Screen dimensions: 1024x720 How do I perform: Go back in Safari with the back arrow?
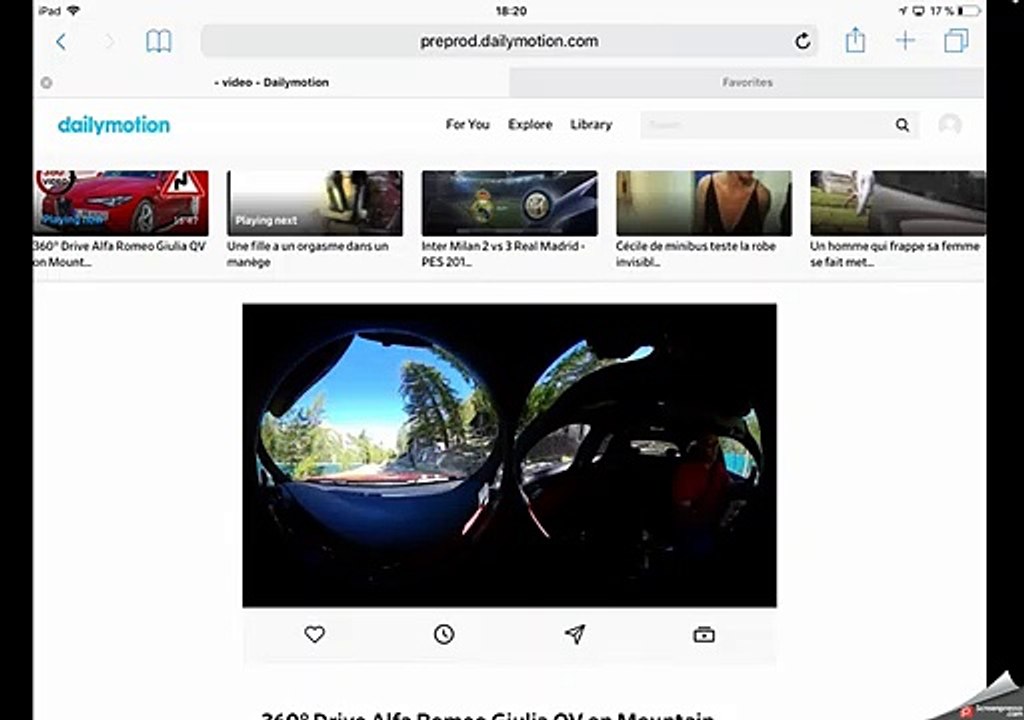pos(61,42)
